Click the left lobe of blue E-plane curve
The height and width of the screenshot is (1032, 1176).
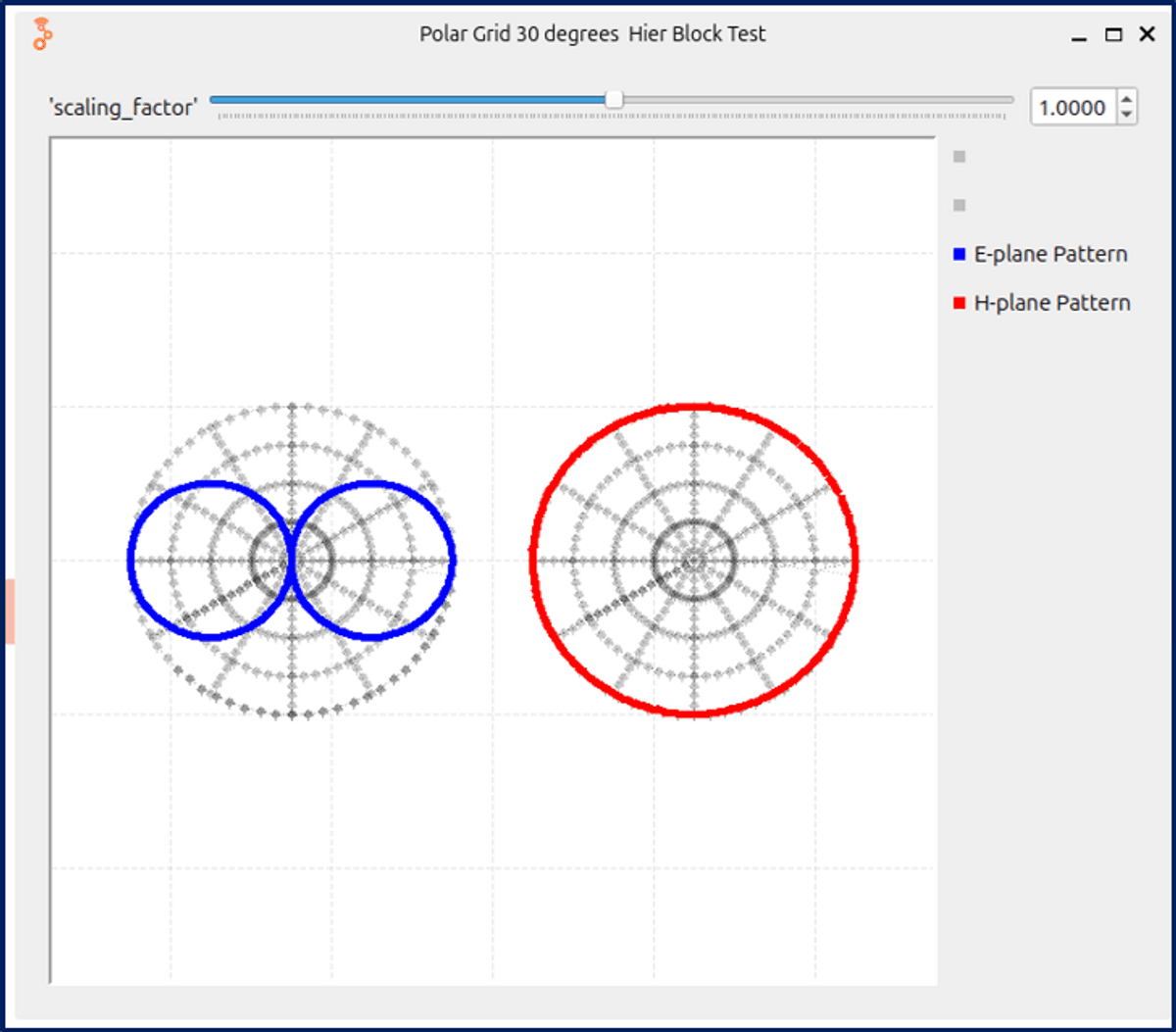coord(130,561)
